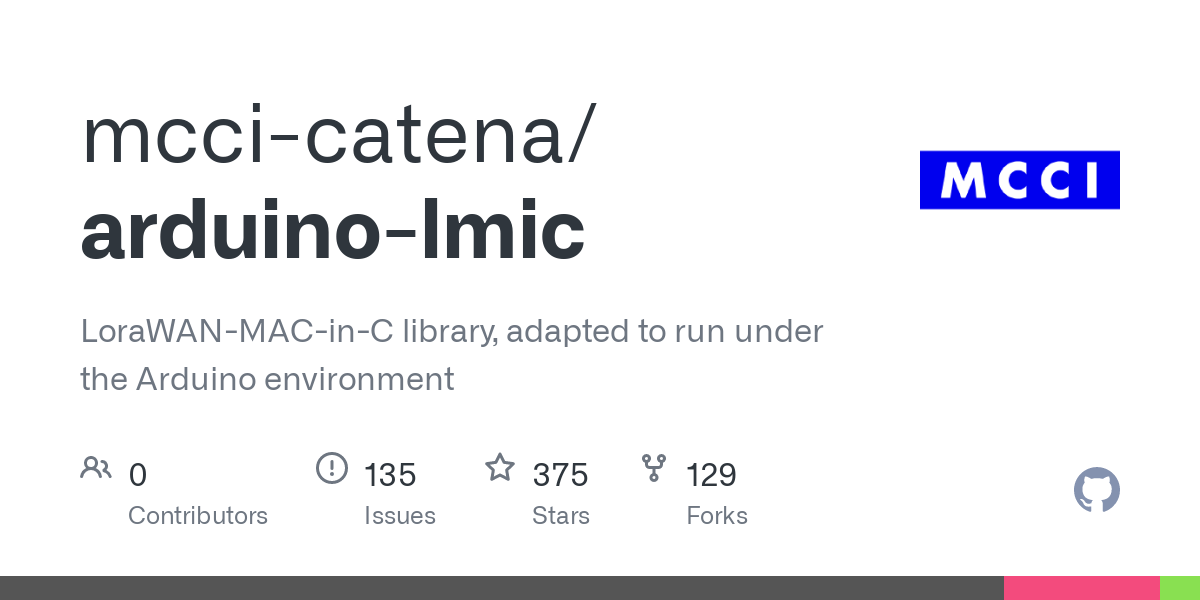Click the star count 375

[560, 475]
